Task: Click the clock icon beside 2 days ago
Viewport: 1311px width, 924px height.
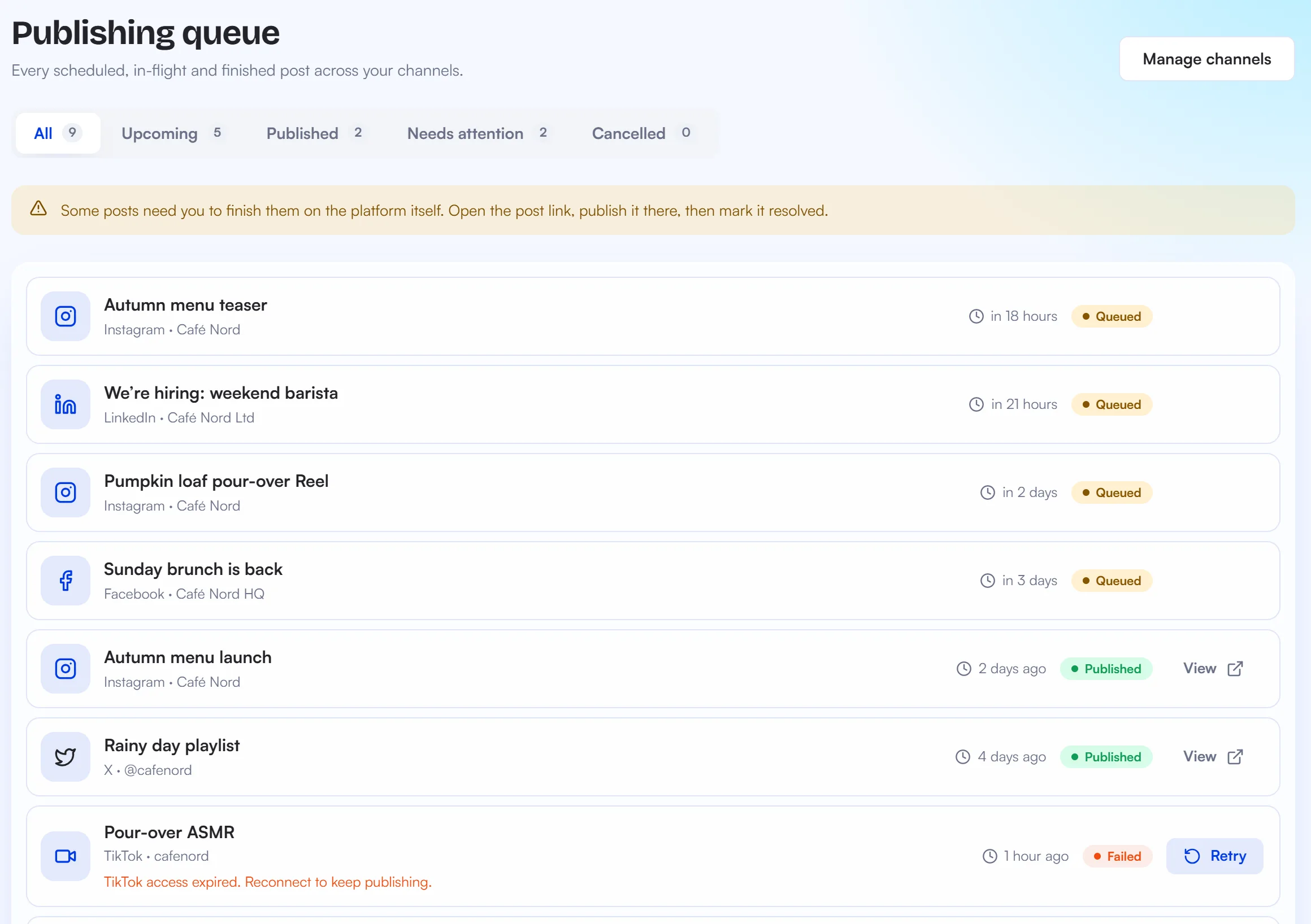Action: coord(964,669)
